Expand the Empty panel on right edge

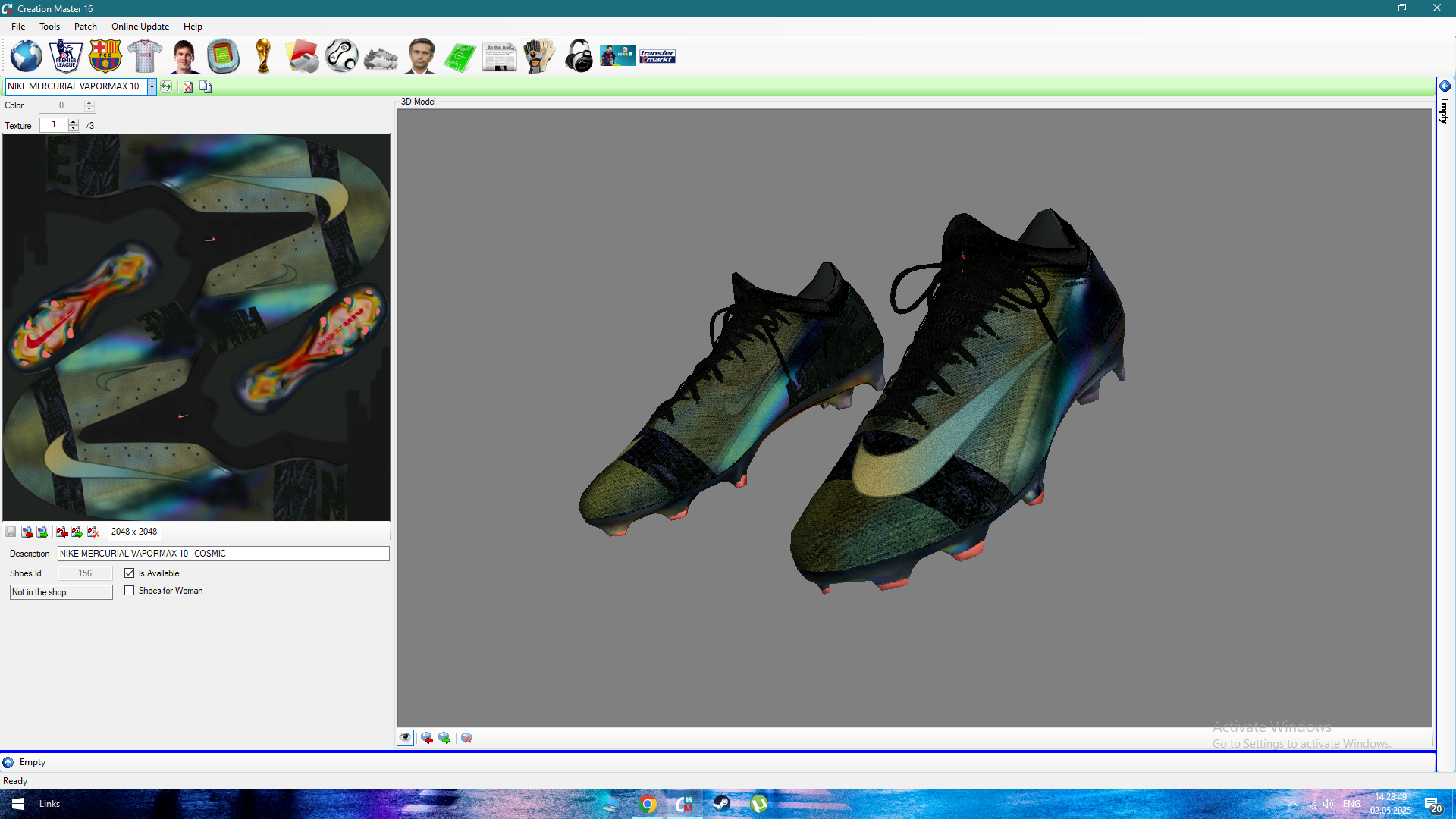(1445, 86)
